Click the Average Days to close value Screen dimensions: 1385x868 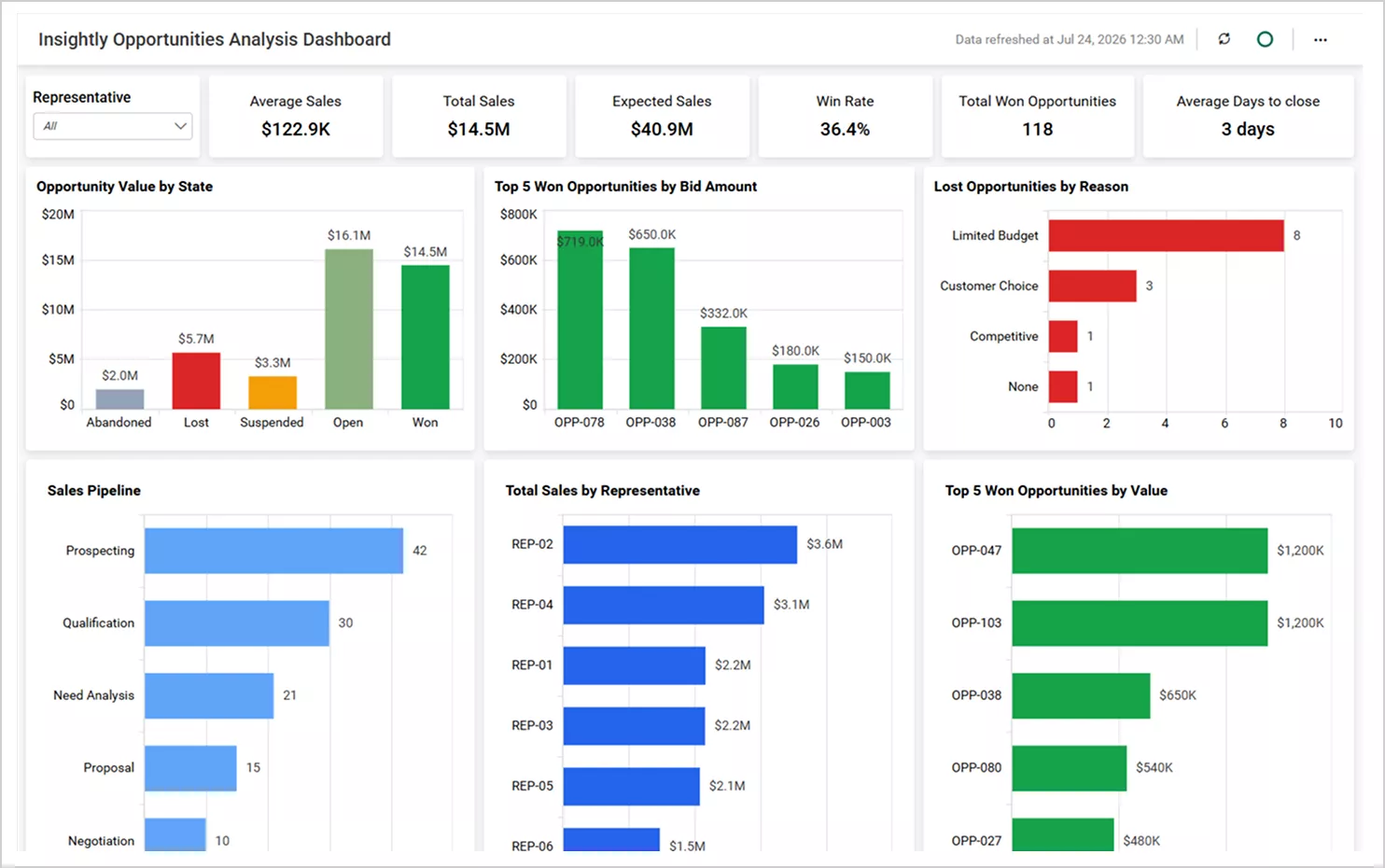(x=1248, y=129)
